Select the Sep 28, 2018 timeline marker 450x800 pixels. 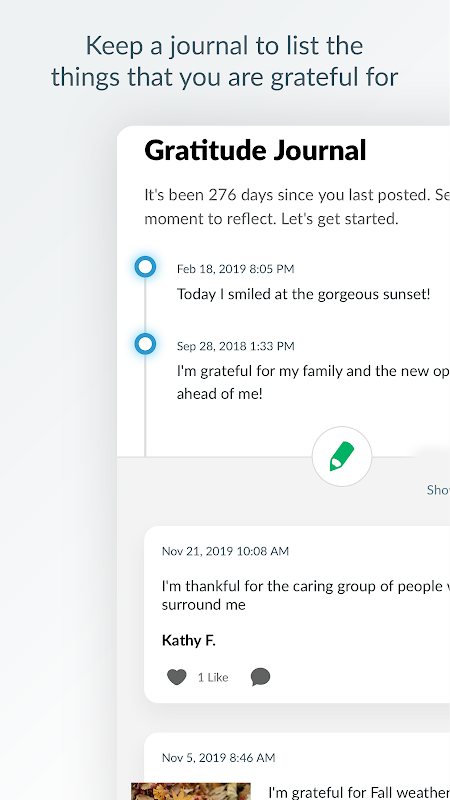pos(145,344)
